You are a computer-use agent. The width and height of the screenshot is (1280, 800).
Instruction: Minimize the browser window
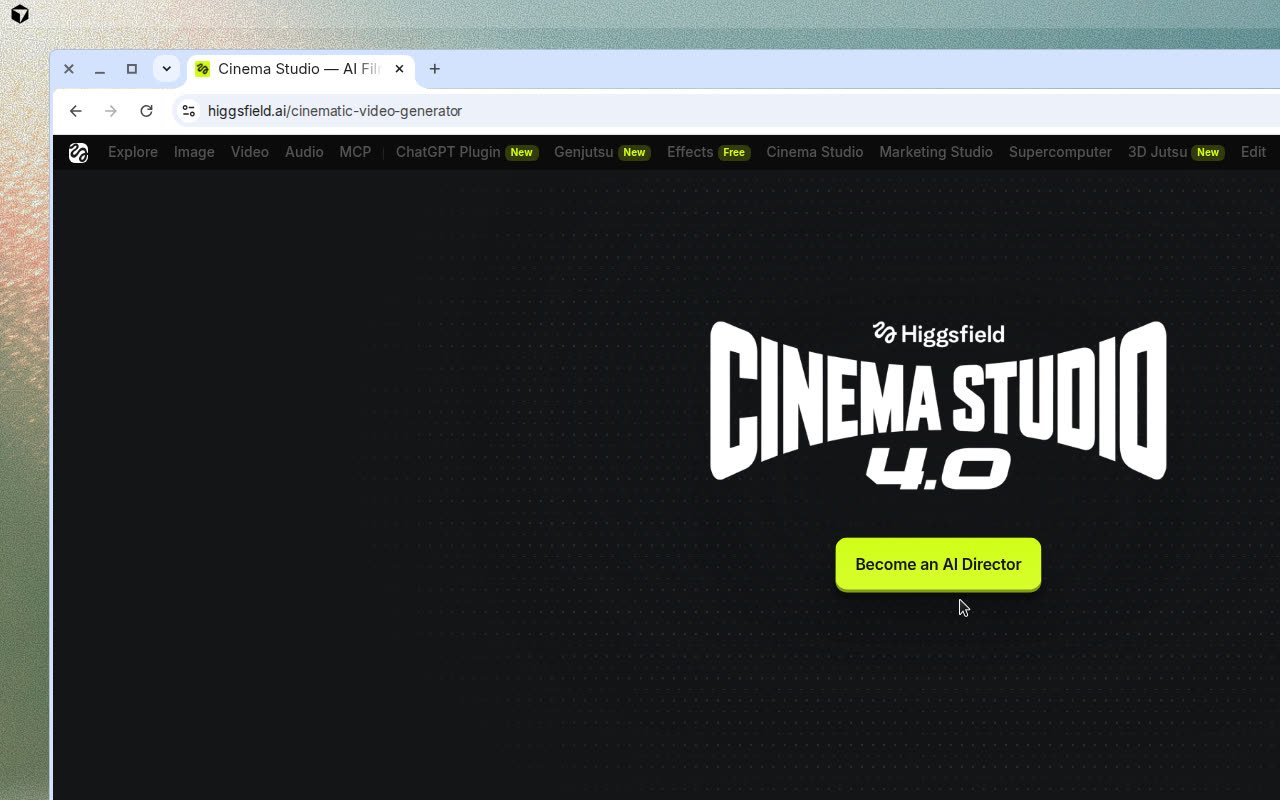coord(100,69)
